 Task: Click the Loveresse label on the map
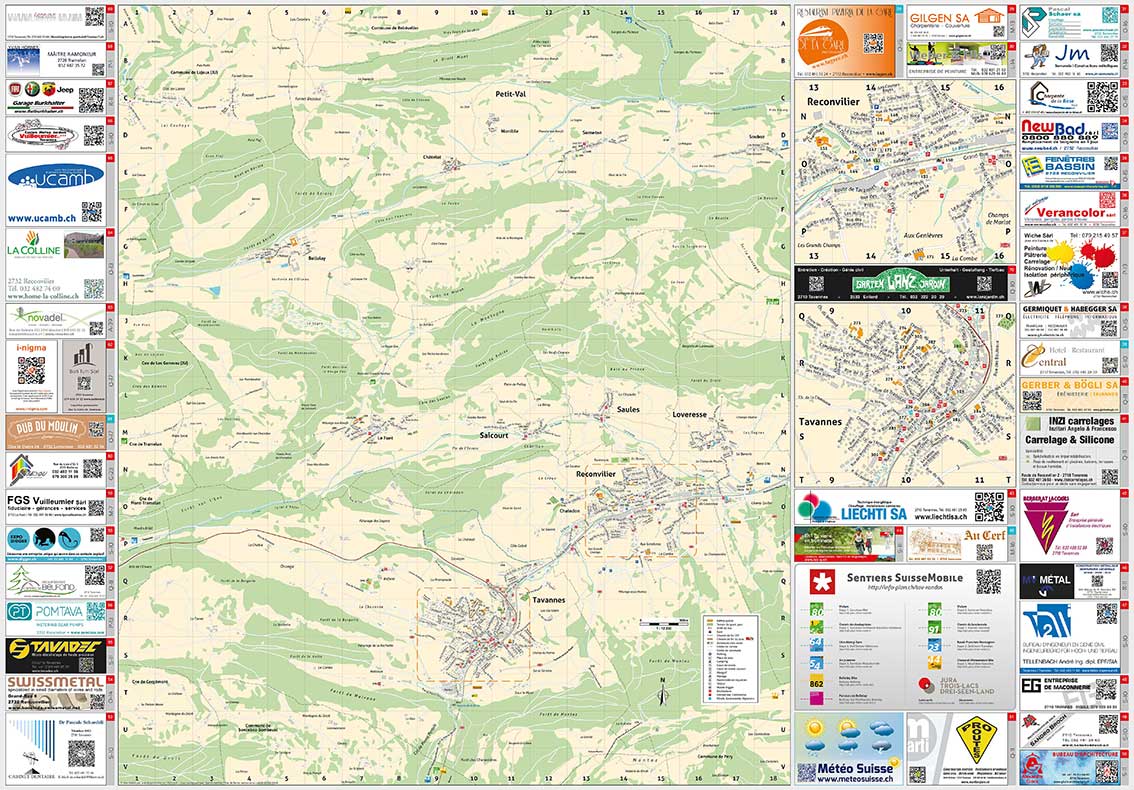click(x=689, y=415)
